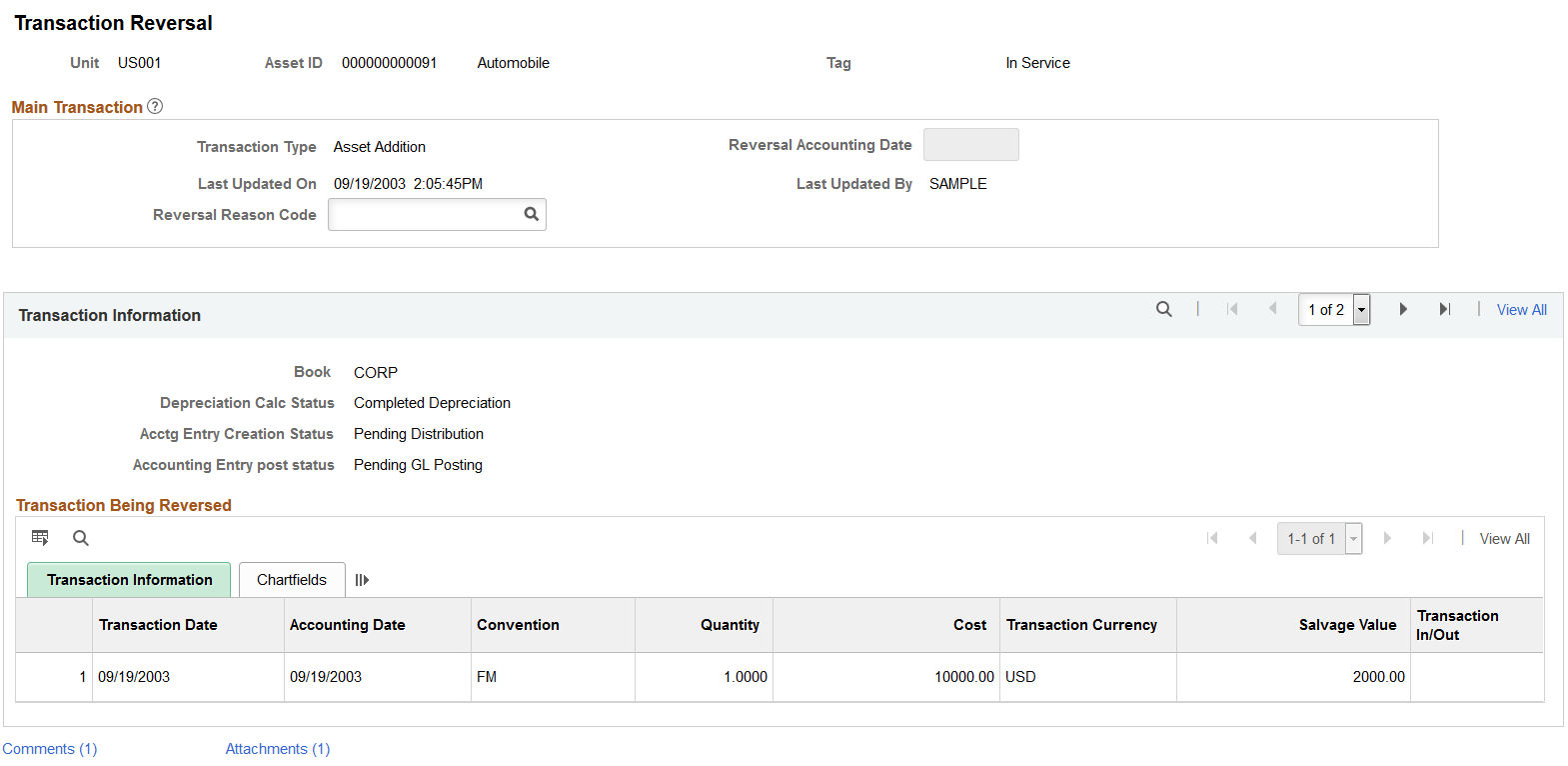Click find icon in Transaction Being Reversed grid
1568x766 pixels.
point(81,538)
